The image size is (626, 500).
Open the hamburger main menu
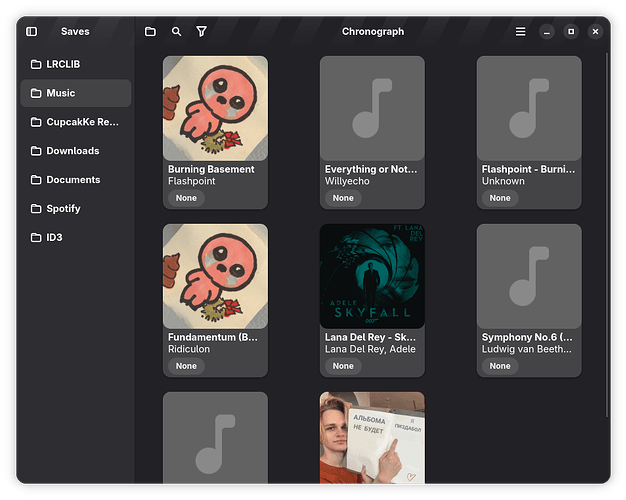[520, 31]
